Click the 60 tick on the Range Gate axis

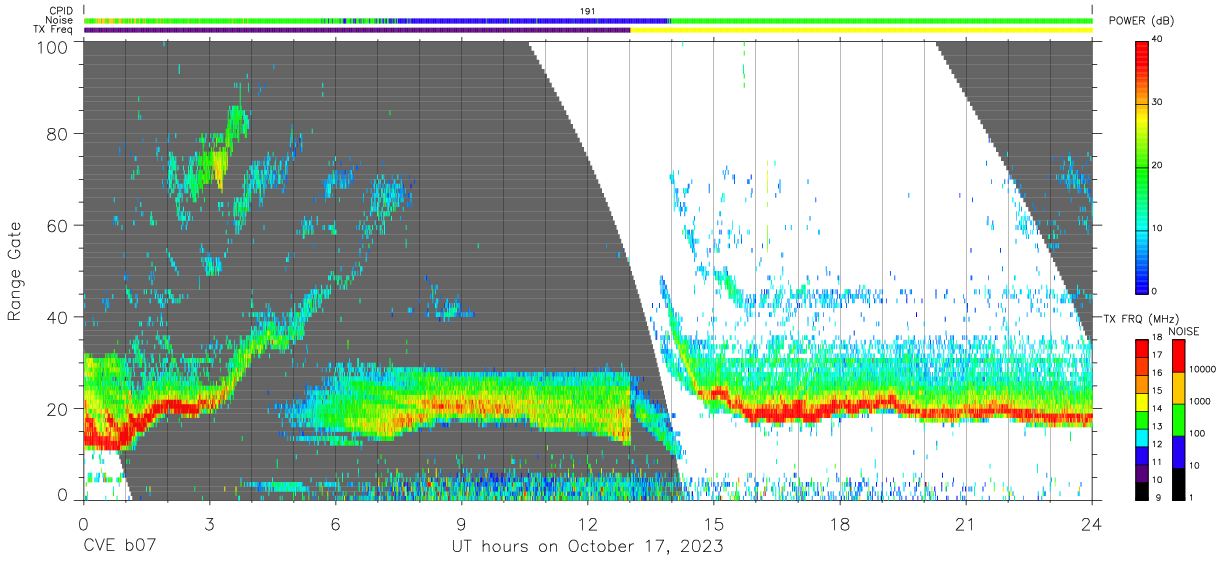(x=58, y=226)
